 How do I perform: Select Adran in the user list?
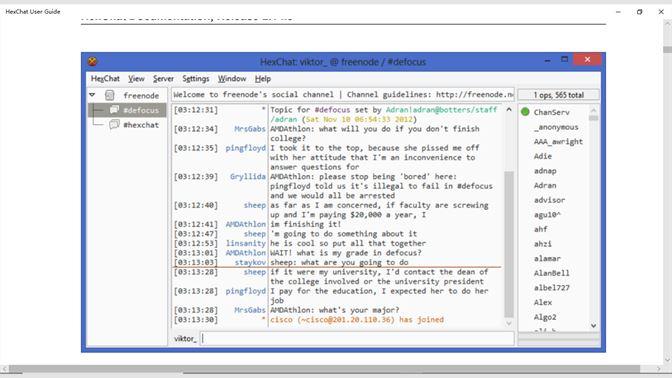[x=545, y=185]
